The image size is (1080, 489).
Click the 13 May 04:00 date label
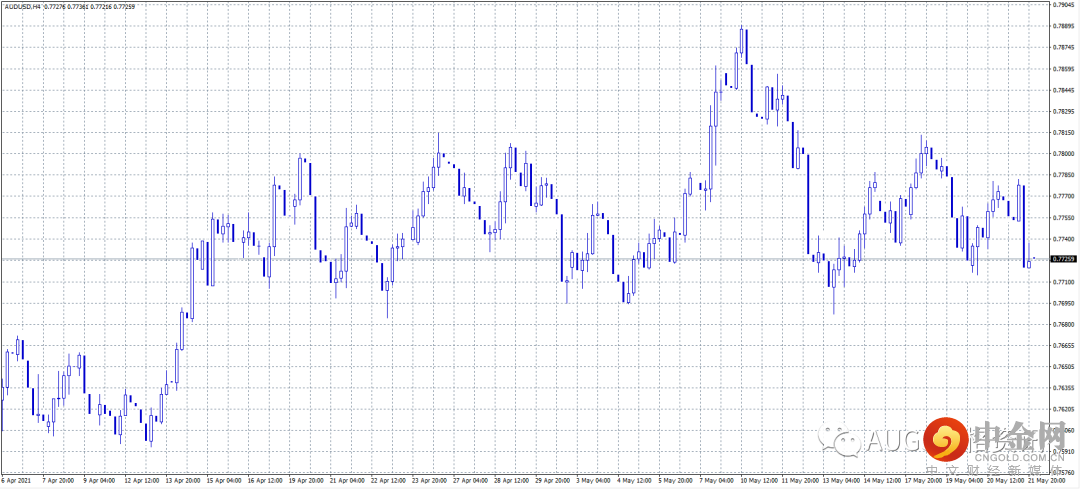pyautogui.click(x=842, y=479)
